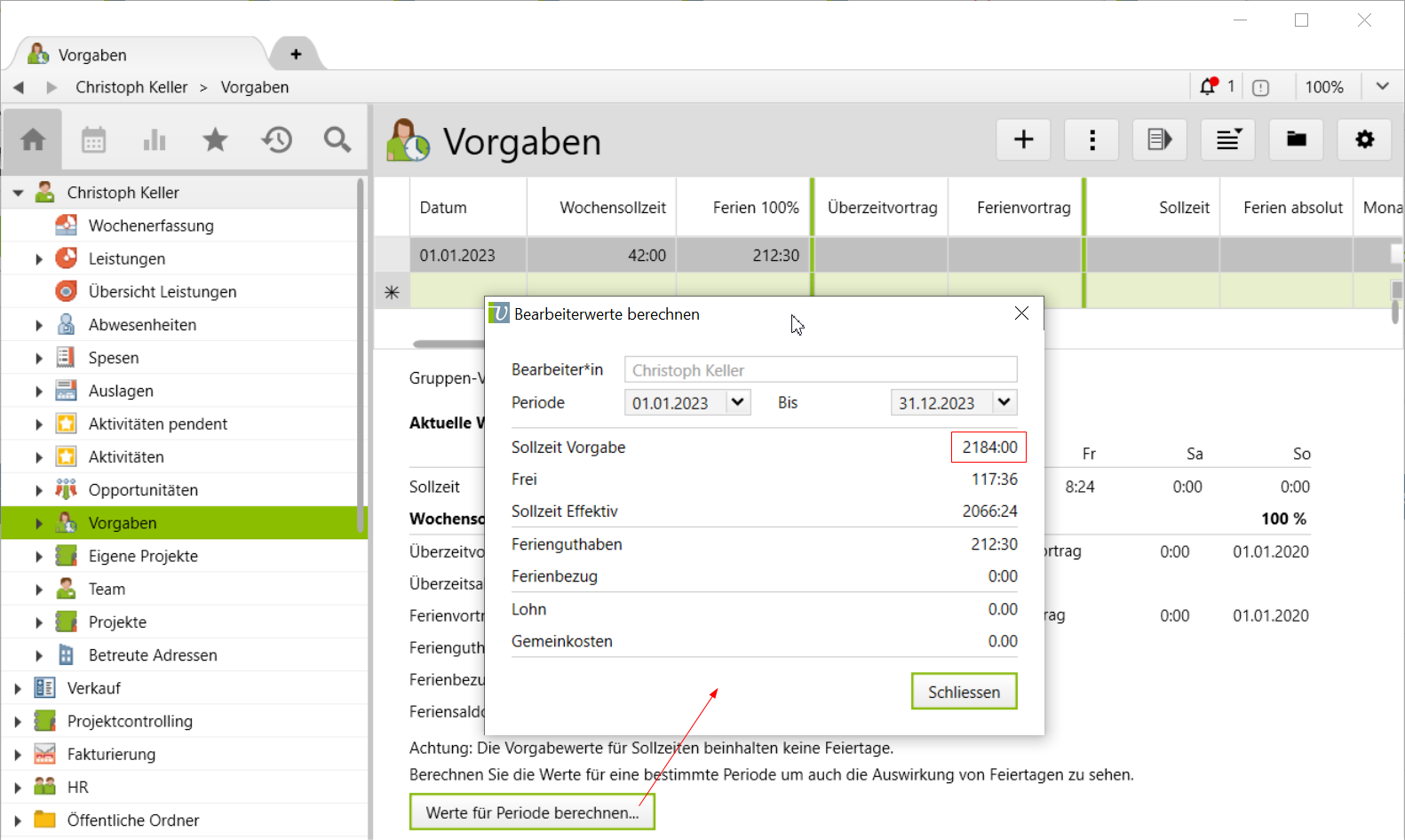This screenshot has height=840, width=1405.
Task: Expand the Projektcontrolling folder
Action: pyautogui.click(x=18, y=722)
